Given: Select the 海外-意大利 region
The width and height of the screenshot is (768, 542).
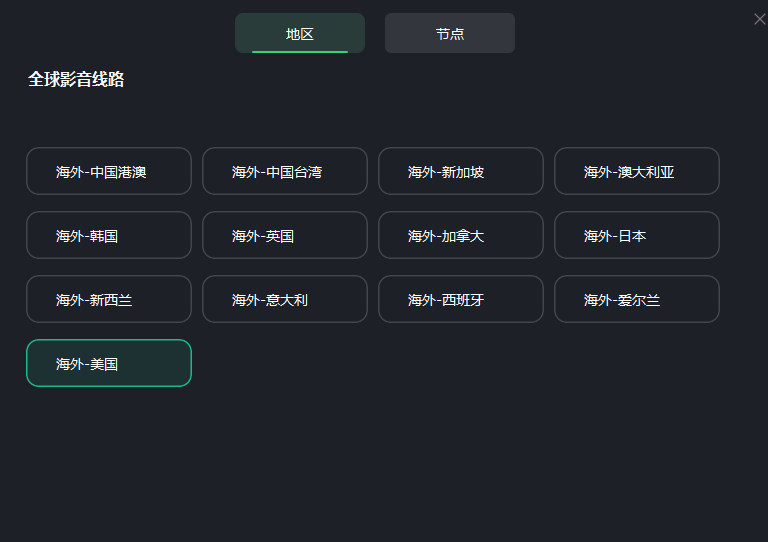Looking at the screenshot, I should 285,299.
